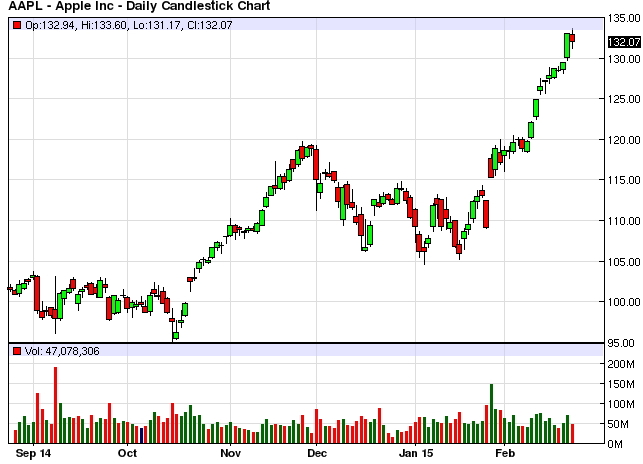Click the single dark blue volume bar

141,435
